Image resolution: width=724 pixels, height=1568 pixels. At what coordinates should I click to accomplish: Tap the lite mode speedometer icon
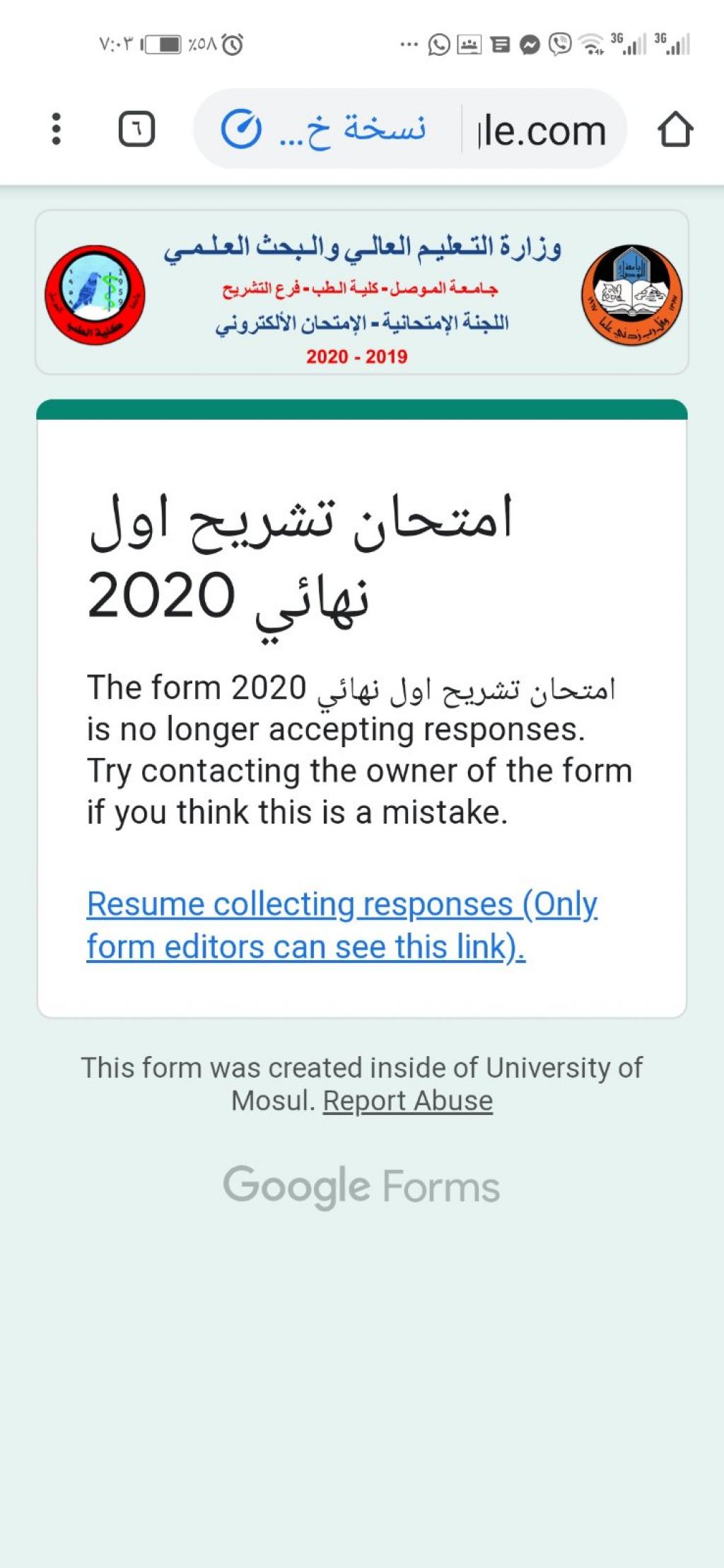241,129
